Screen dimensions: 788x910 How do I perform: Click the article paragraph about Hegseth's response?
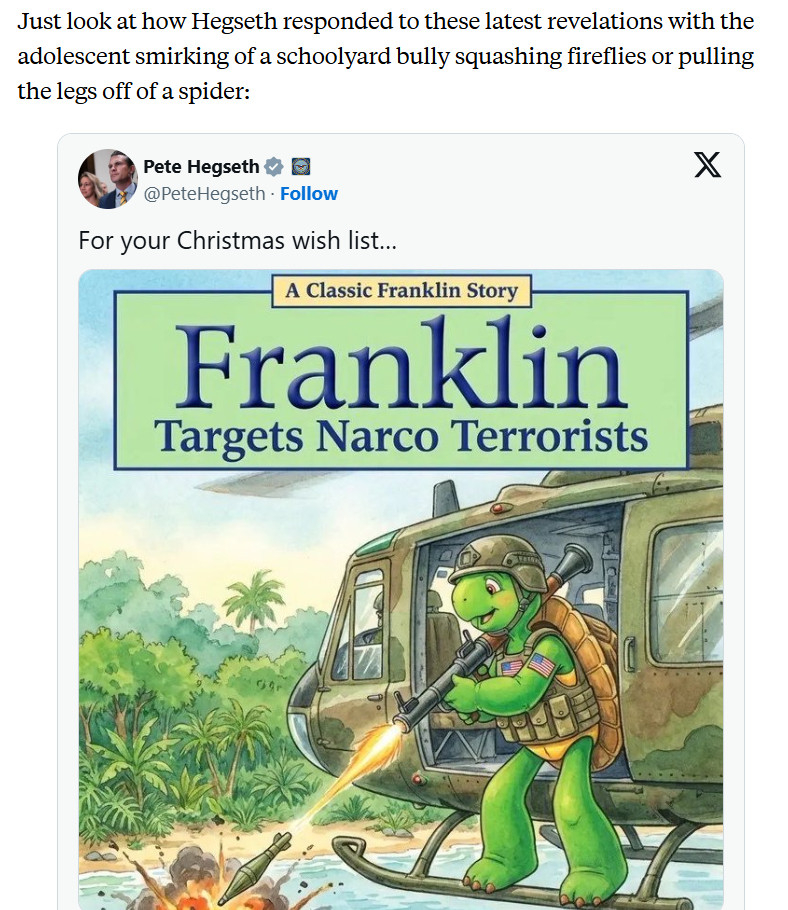coord(386,56)
